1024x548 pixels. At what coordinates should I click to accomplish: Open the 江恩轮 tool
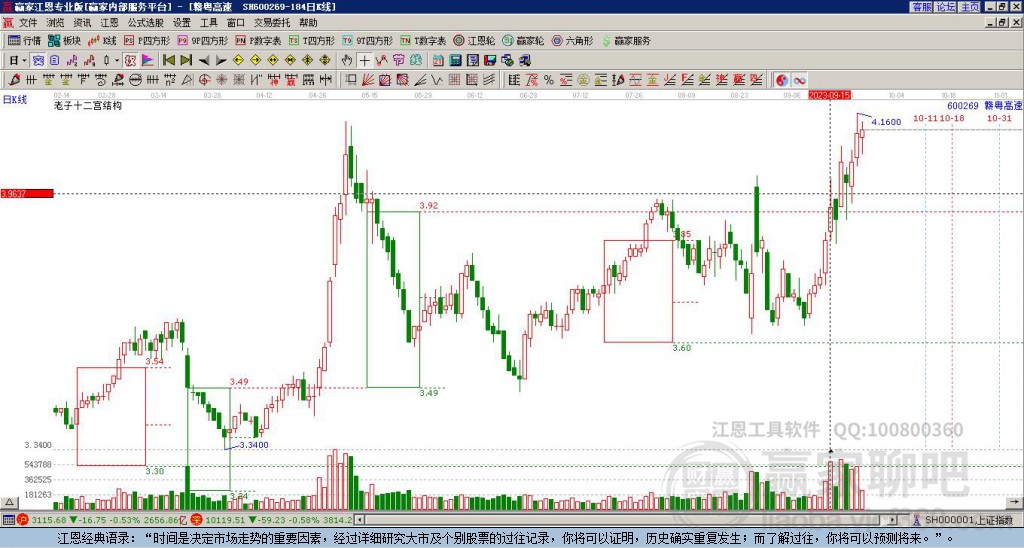(x=474, y=40)
